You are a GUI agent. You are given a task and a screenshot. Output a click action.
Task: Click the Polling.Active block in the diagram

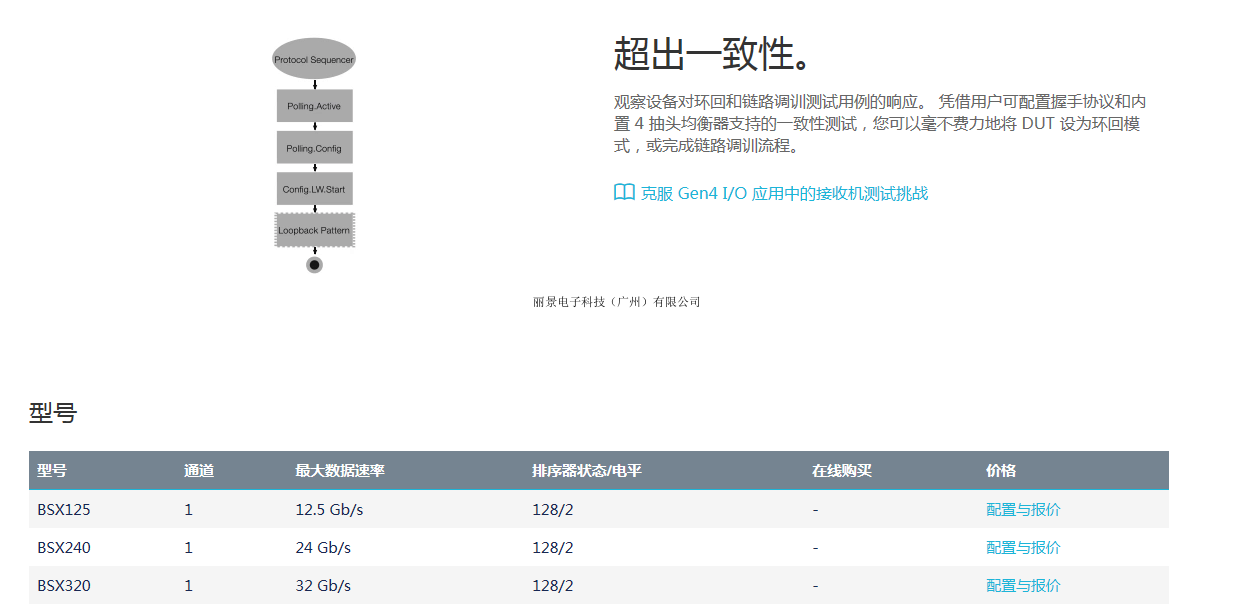tap(314, 106)
